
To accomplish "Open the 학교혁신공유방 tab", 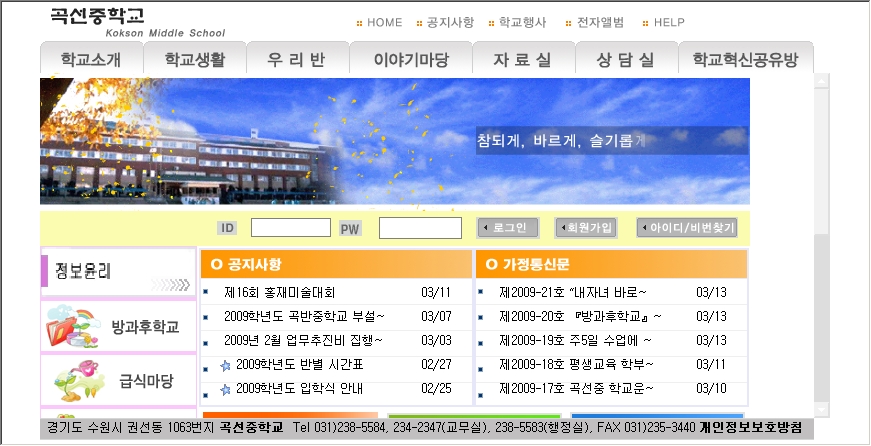I will pyautogui.click(x=745, y=59).
